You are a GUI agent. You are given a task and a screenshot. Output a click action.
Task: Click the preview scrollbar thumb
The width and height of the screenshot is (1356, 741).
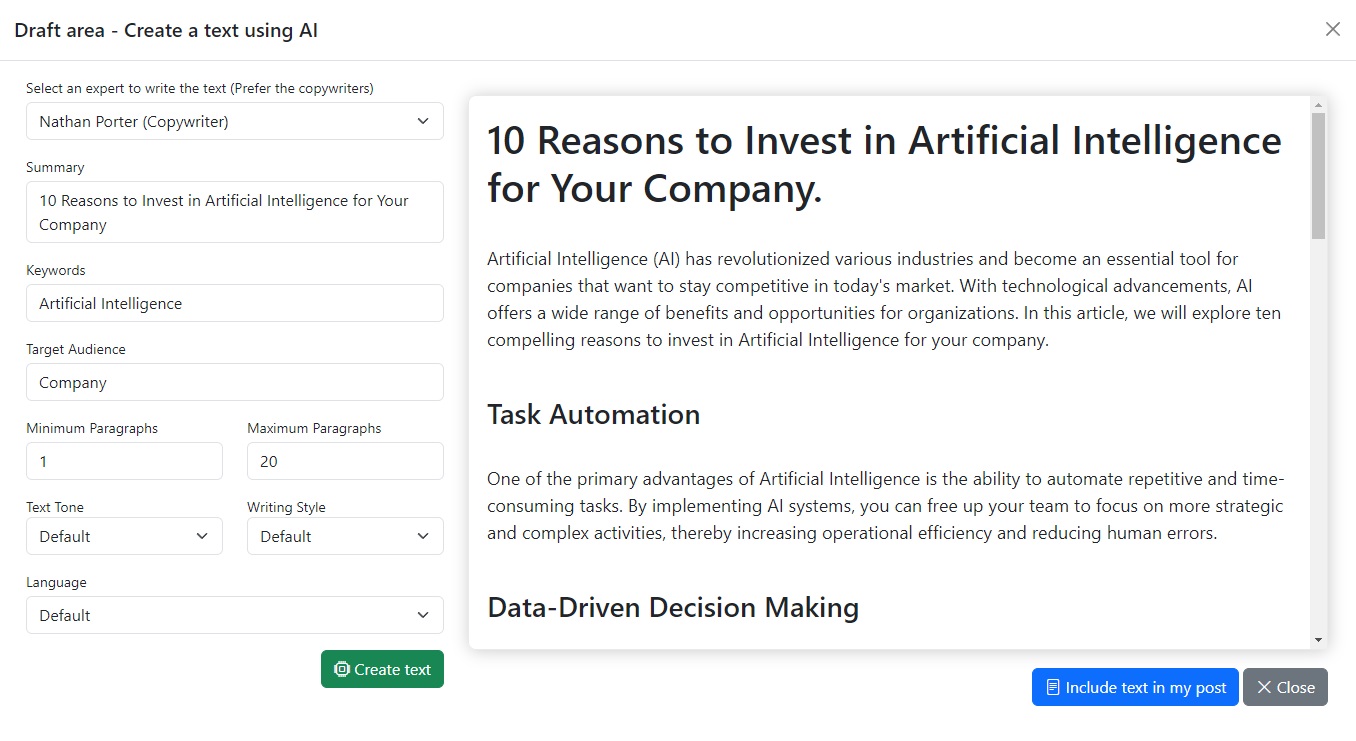pos(1318,175)
